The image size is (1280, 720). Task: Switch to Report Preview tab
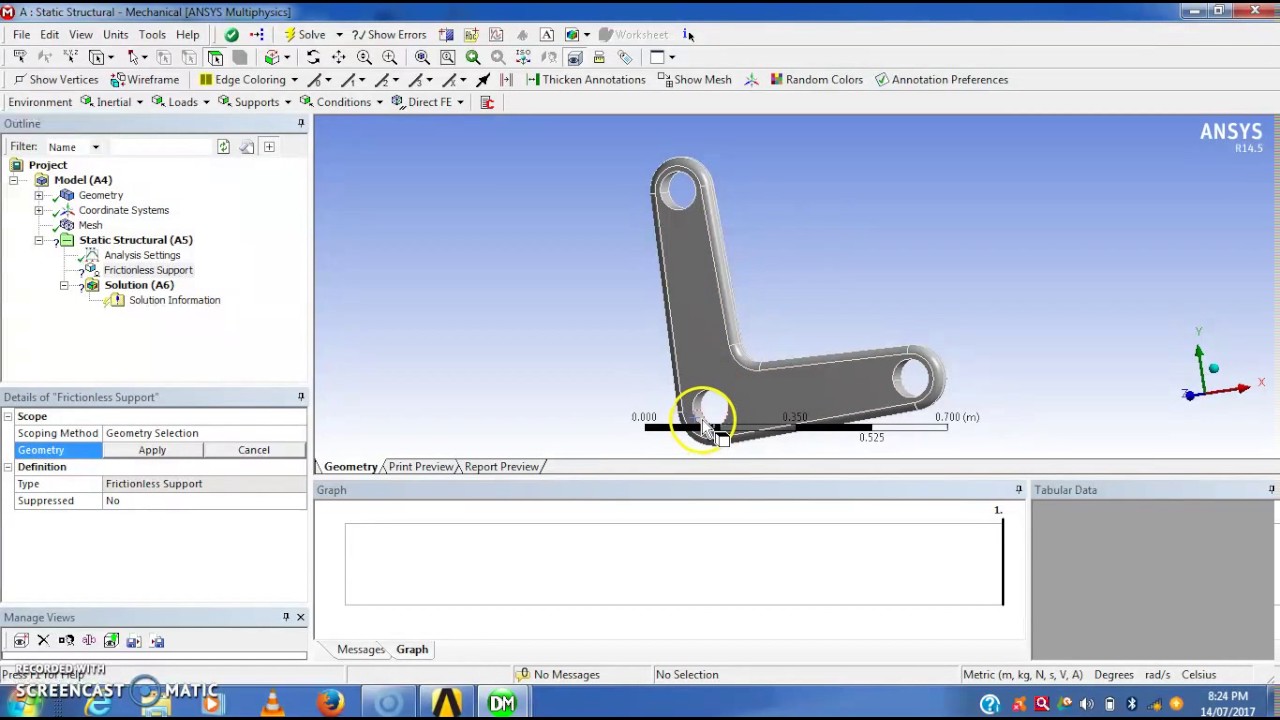tap(501, 467)
